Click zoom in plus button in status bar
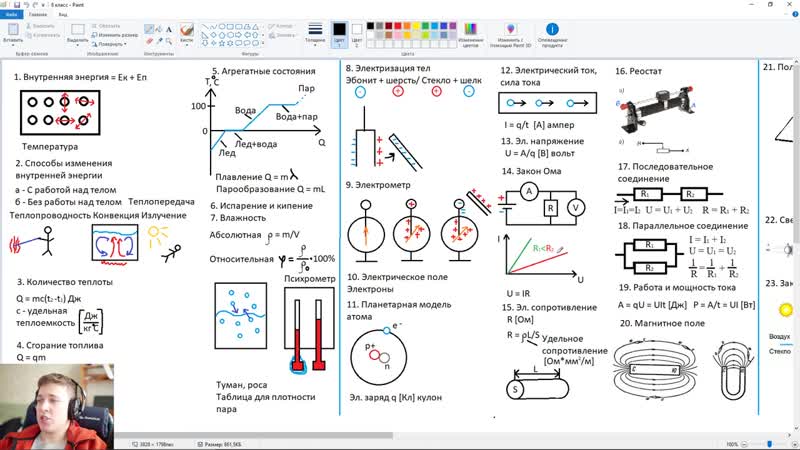The height and width of the screenshot is (450, 800). (x=794, y=444)
